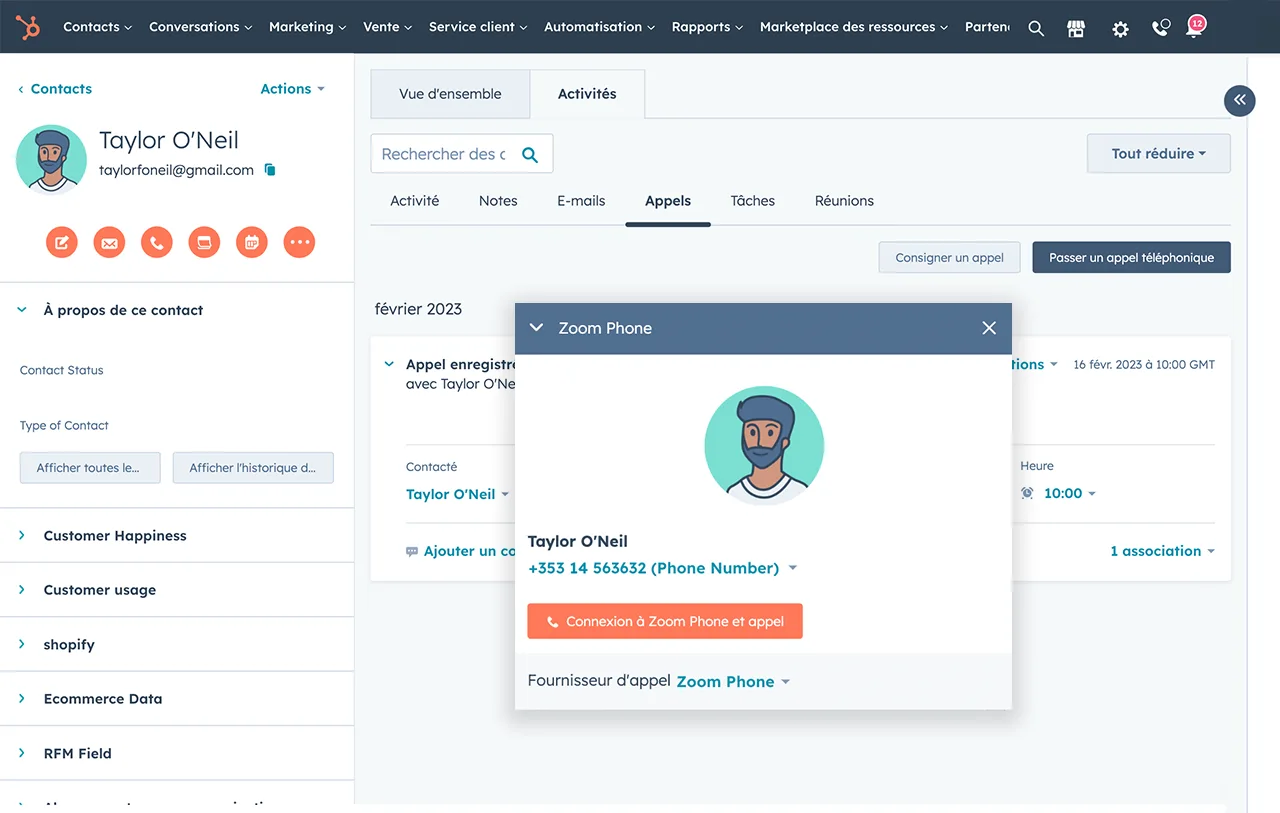Click the orange create note icon

(x=61, y=242)
